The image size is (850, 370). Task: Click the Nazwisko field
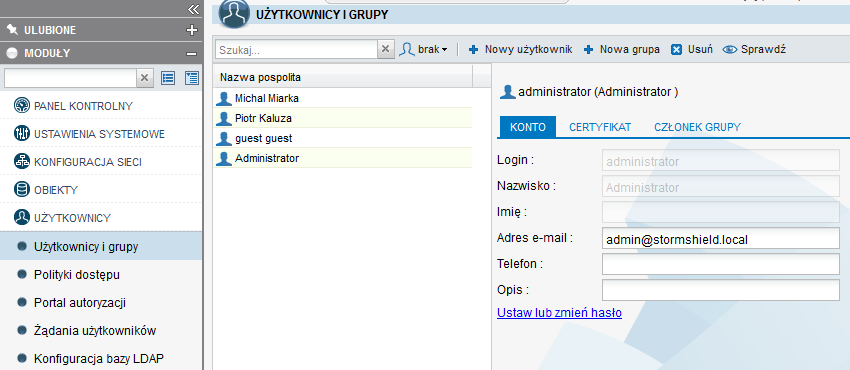[720, 187]
